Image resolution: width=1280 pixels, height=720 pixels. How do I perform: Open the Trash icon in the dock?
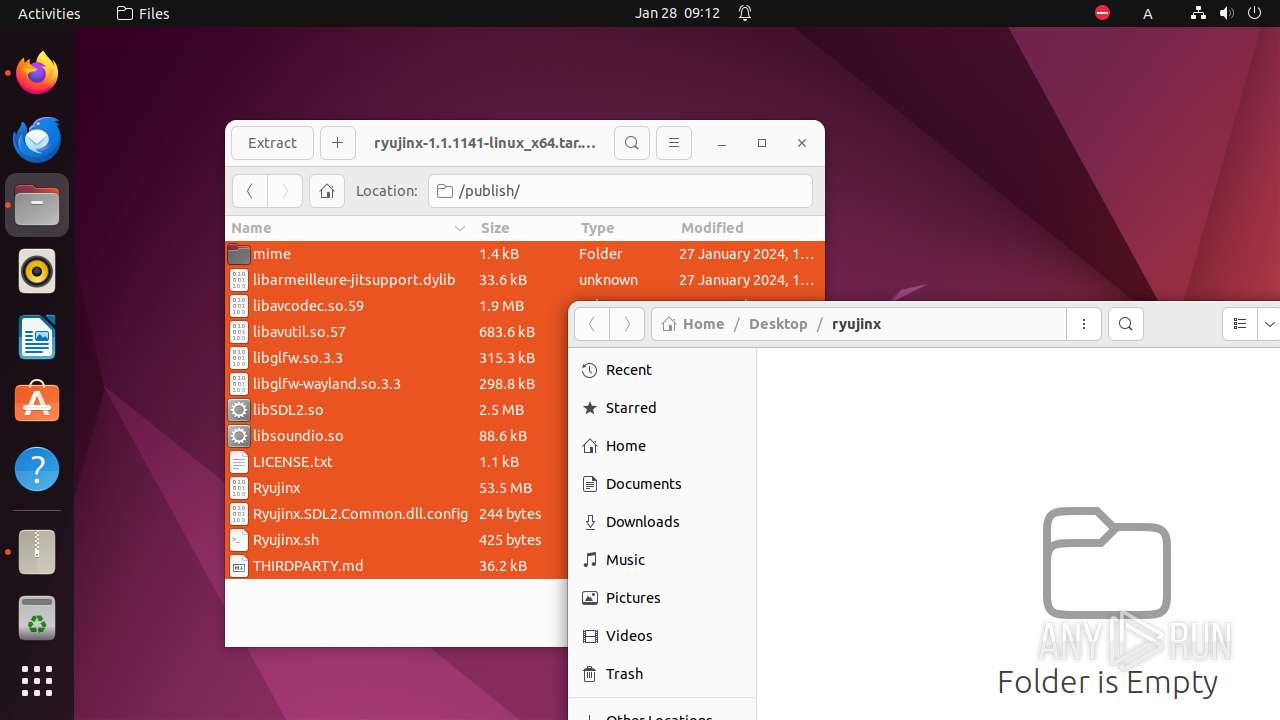point(37,618)
